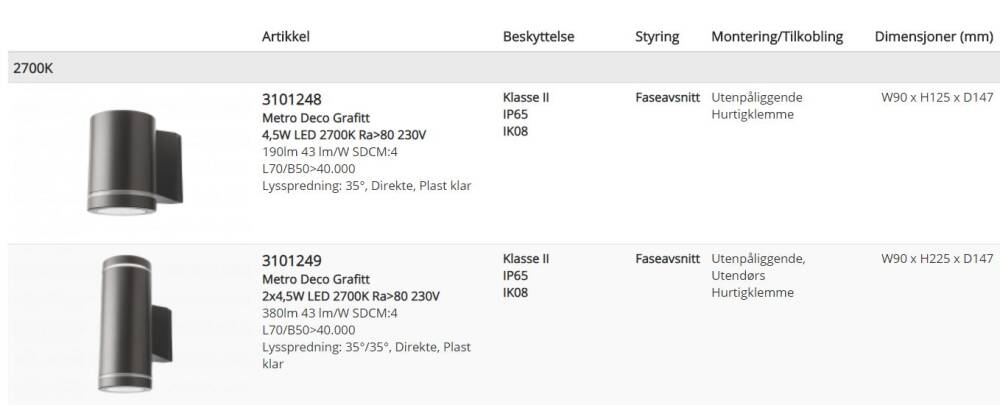
Task: Click the "Utenpåliggende, Utendørs" mounting text
Action: 758,267
